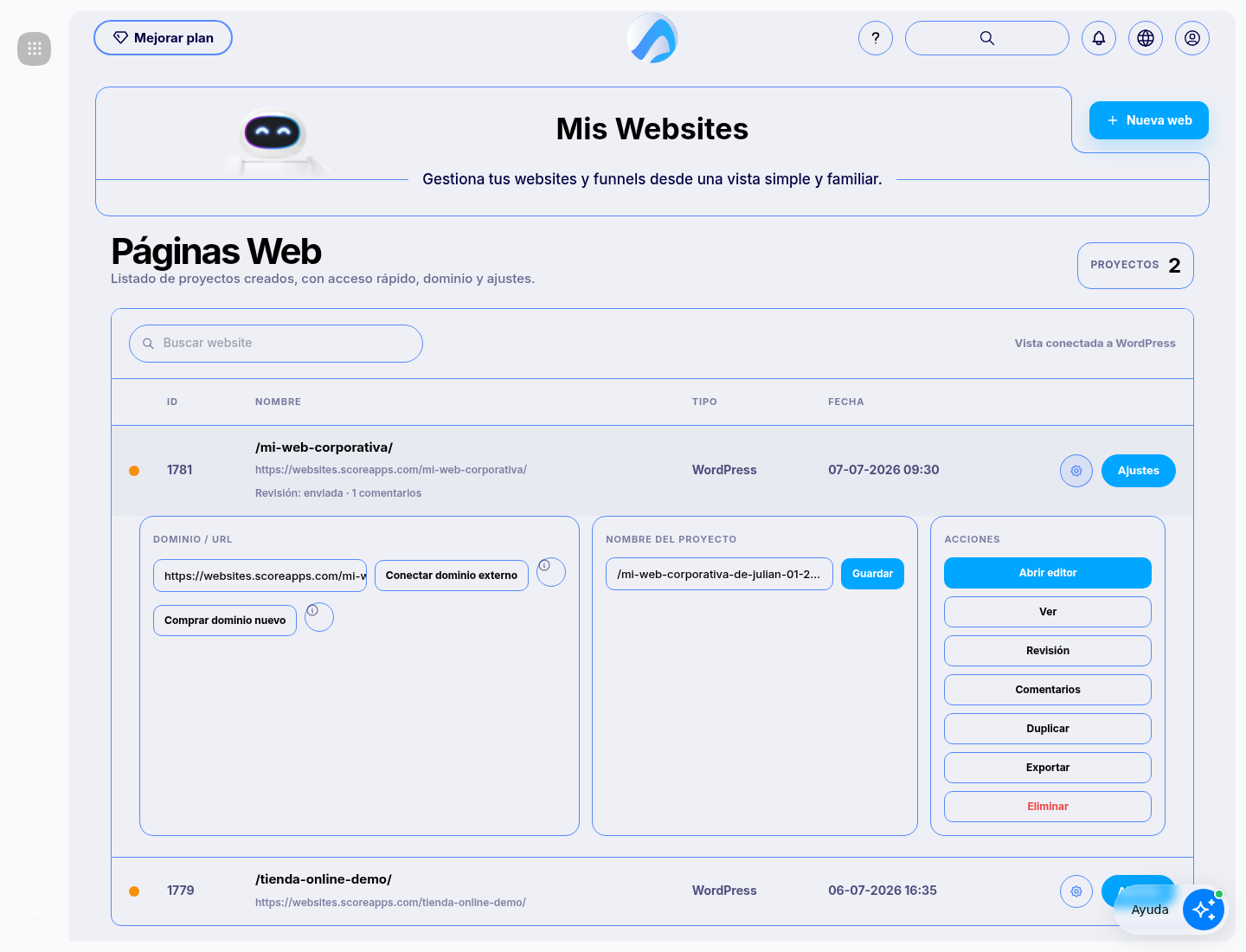
Task: Click WordPress type in row 1781
Action: (x=724, y=470)
